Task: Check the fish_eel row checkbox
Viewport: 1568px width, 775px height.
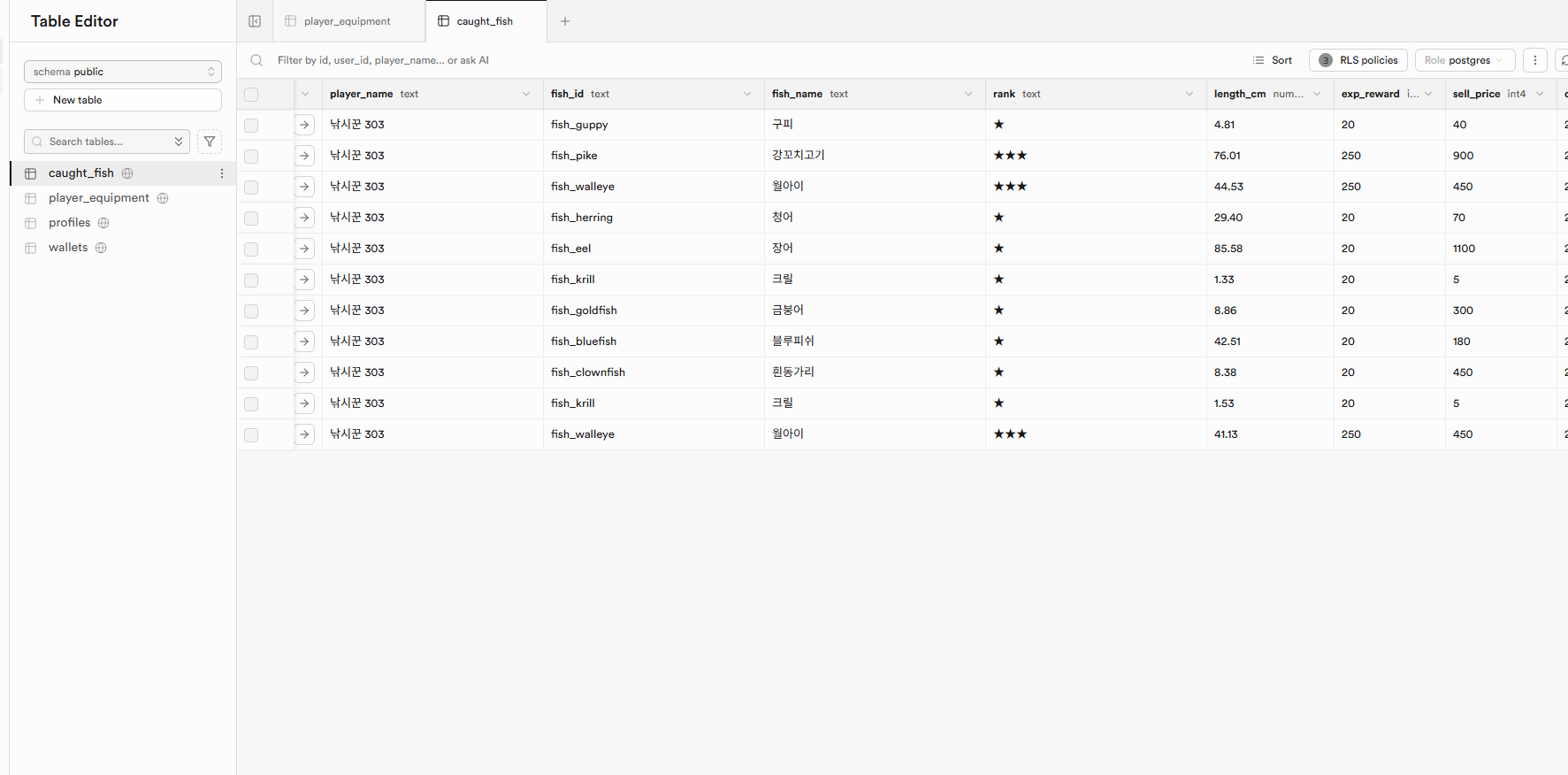Action: (251, 249)
